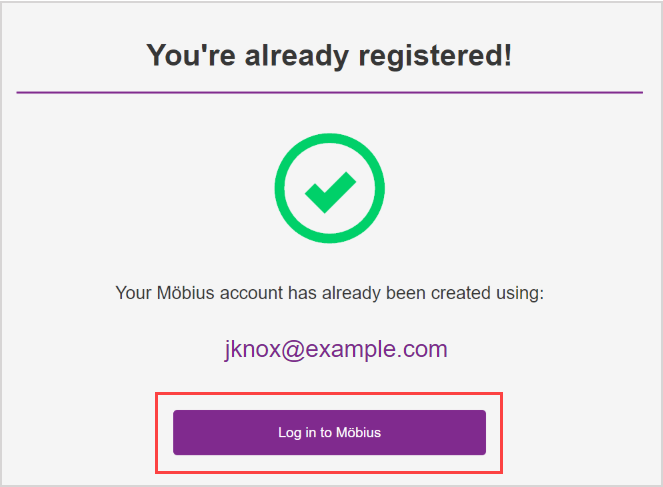The width and height of the screenshot is (663, 487).
Task: Click the account already created message text
Action: click(x=329, y=294)
